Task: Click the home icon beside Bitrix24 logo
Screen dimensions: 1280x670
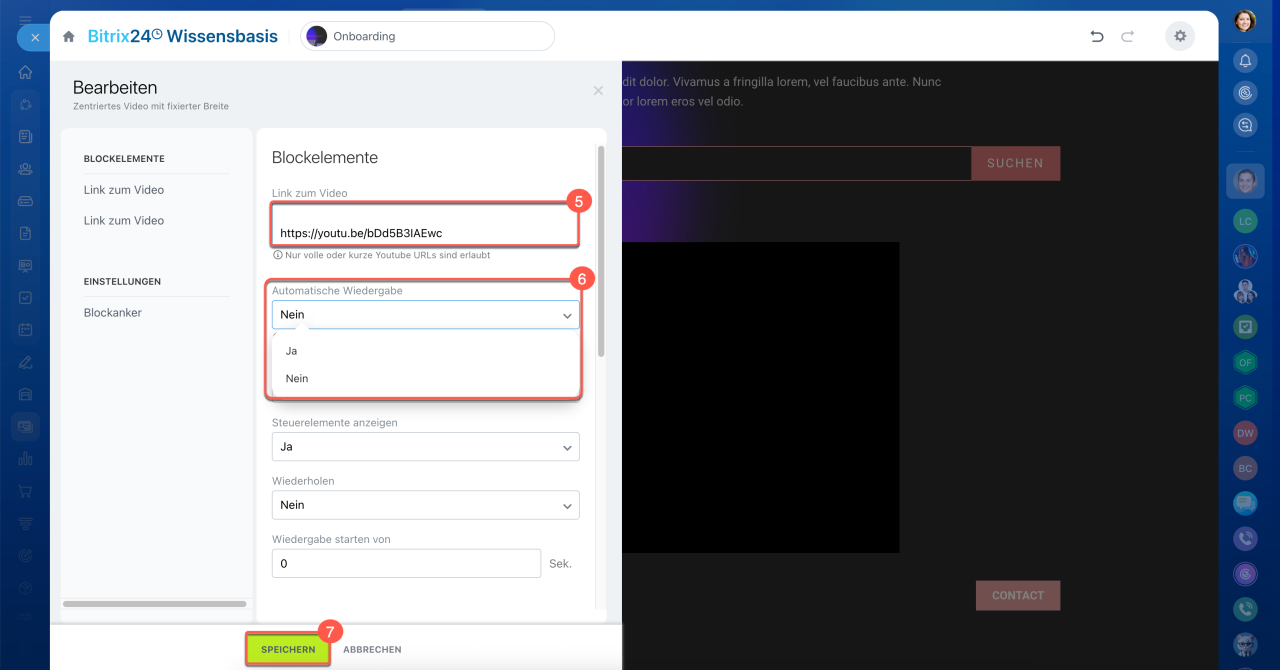Action: (69, 37)
